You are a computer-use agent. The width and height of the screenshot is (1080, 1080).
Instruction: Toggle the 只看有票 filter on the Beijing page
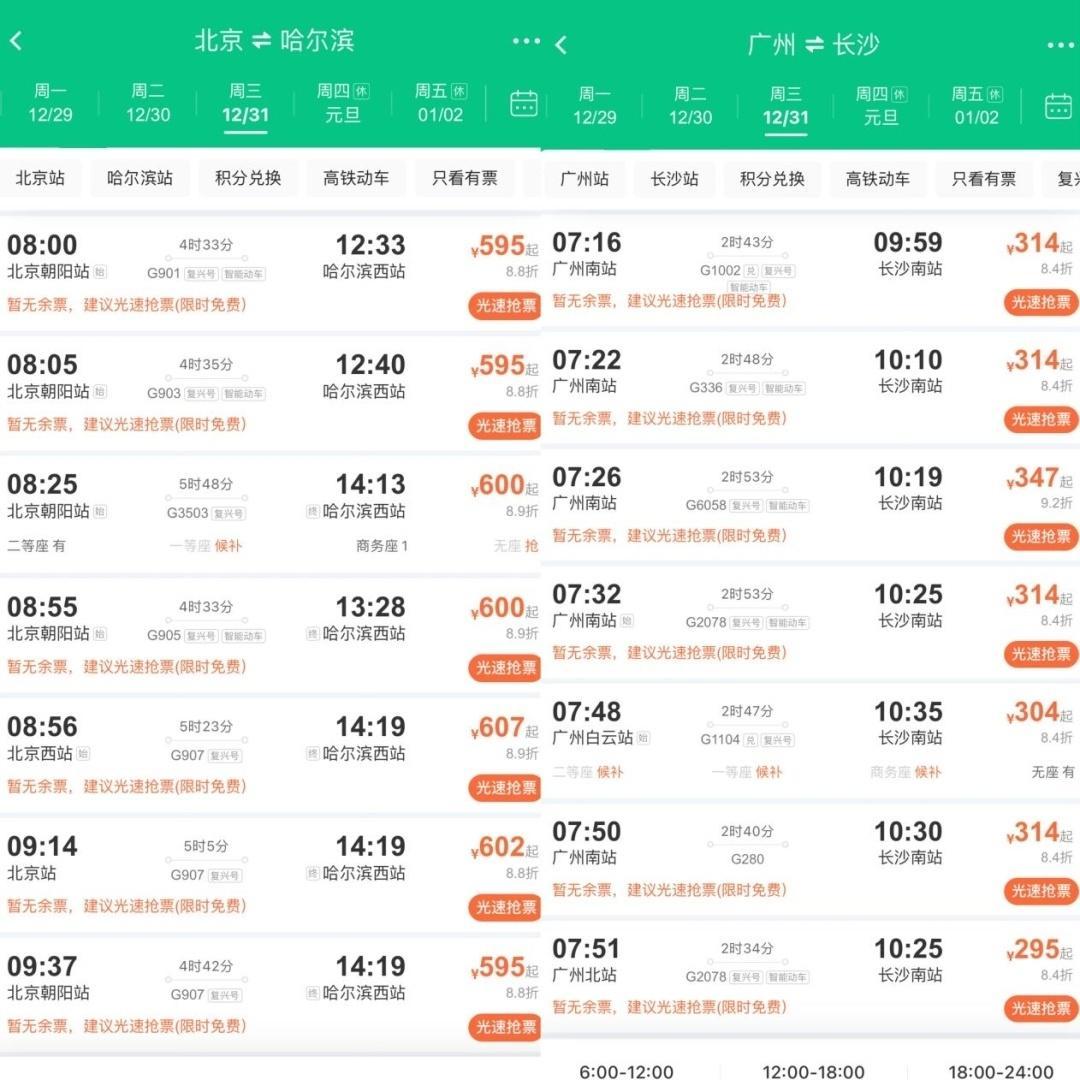pyautogui.click(x=464, y=178)
